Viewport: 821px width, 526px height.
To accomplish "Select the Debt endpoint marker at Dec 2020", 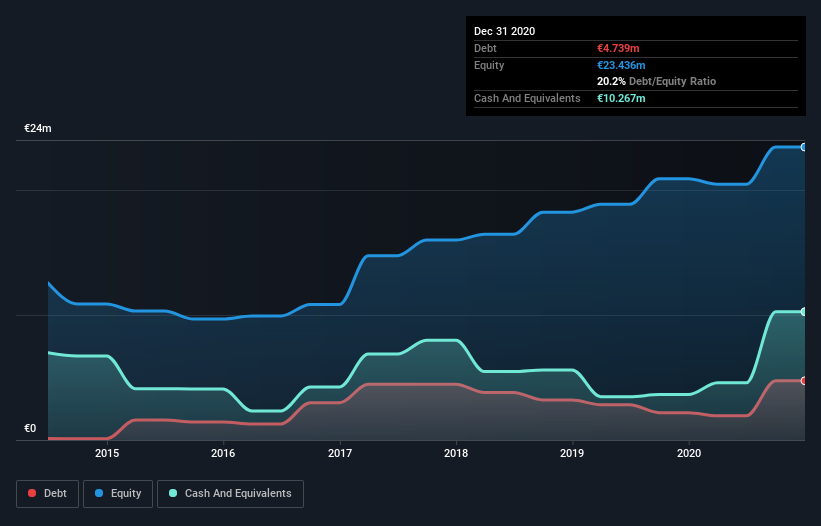I will coord(804,380).
